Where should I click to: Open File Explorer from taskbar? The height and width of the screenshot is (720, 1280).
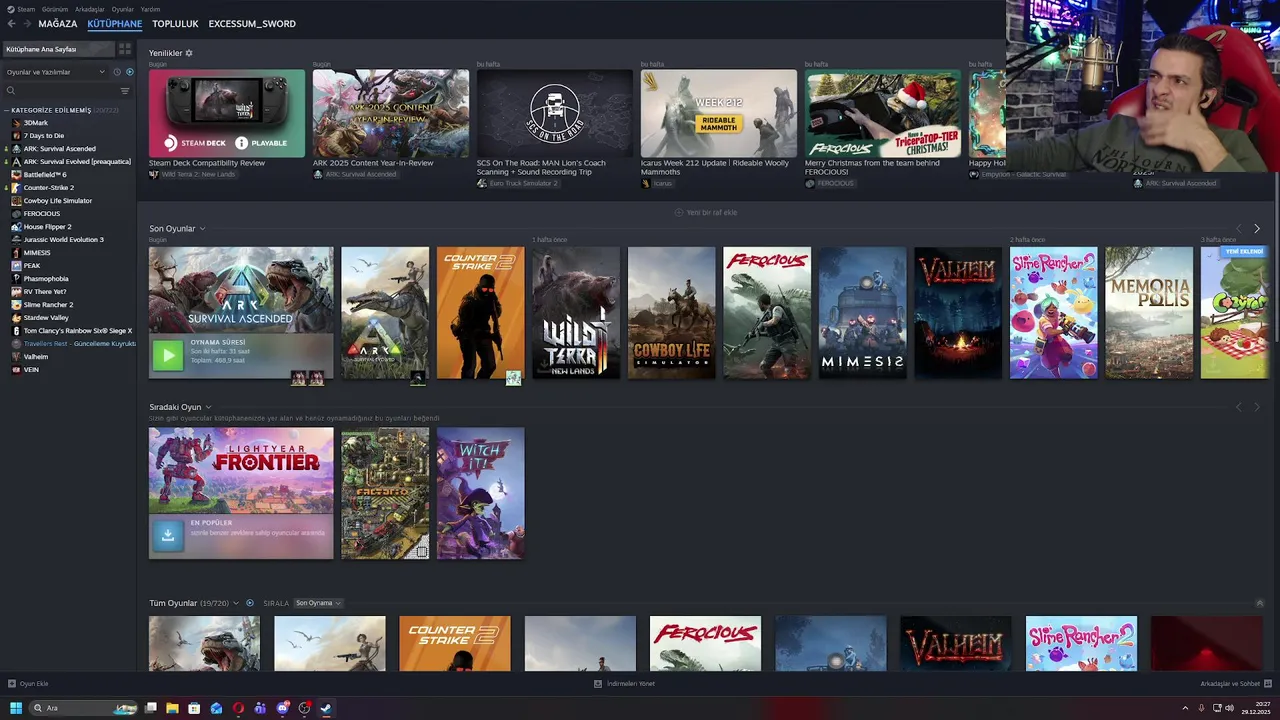tap(172, 708)
